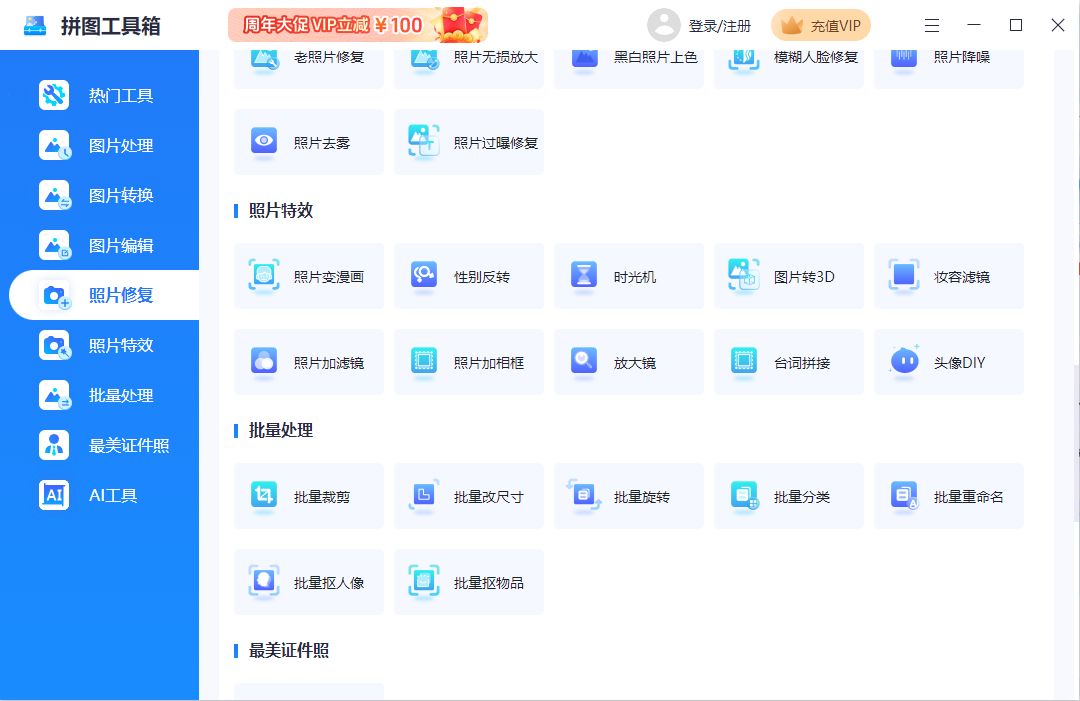Open 批量处理 in the sidebar

[x=100, y=395]
